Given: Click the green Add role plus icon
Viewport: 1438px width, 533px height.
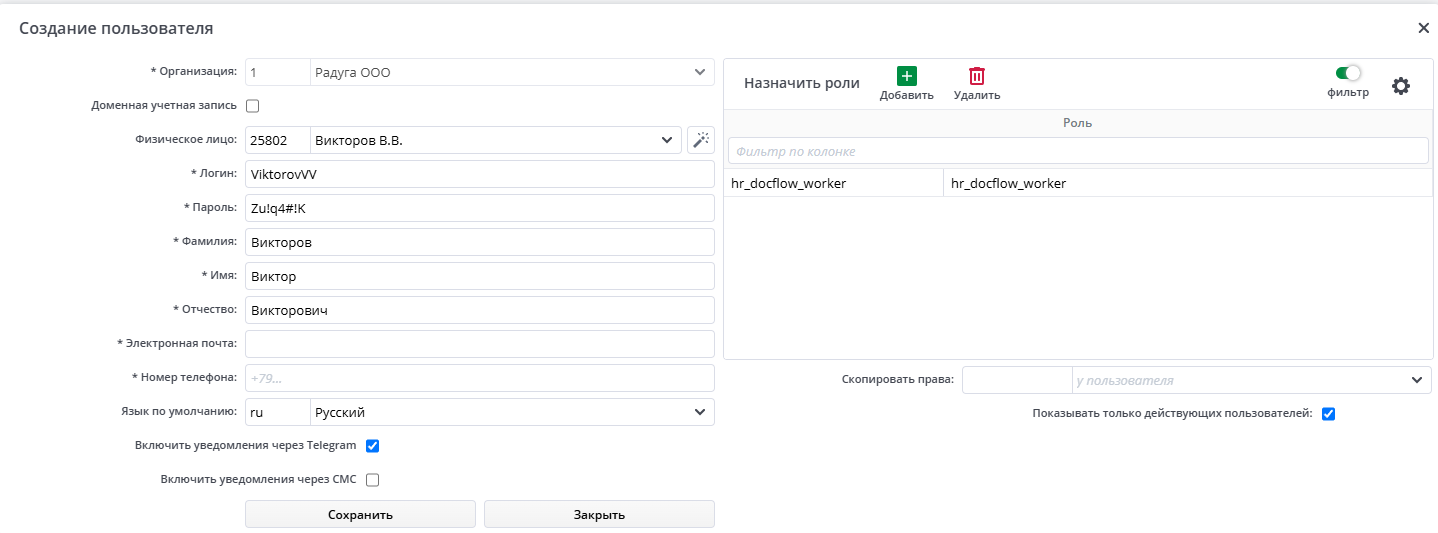Looking at the screenshot, I should [x=907, y=75].
